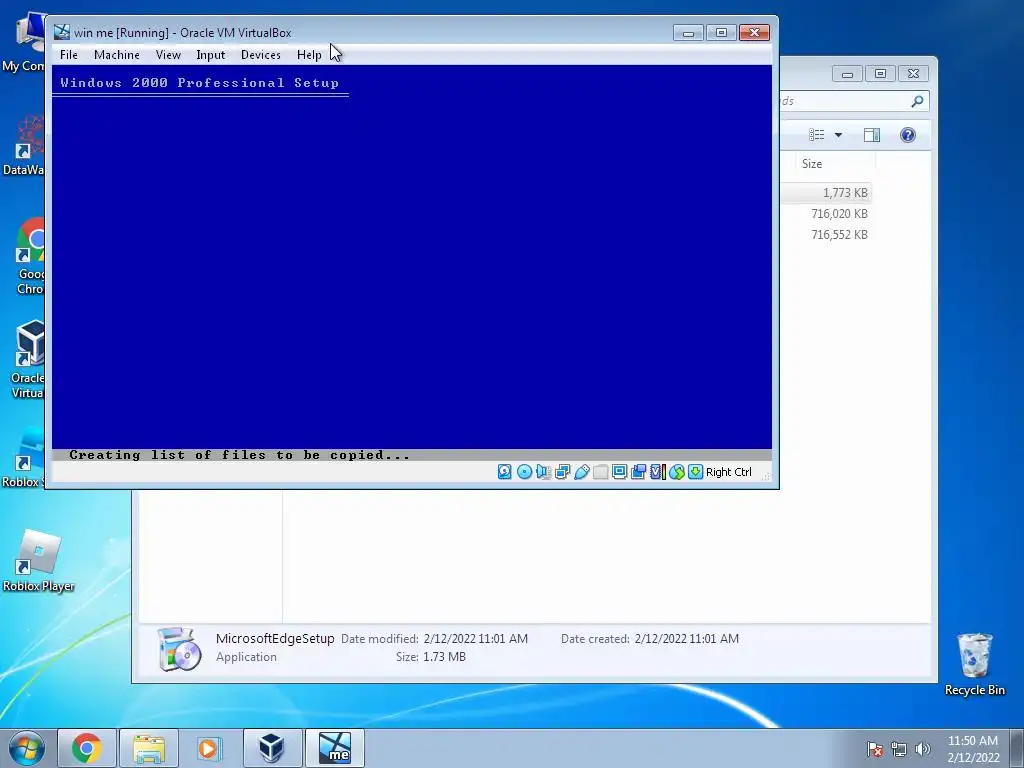This screenshot has width=1024, height=768.
Task: Click the green arrow keyboard capture icon
Action: pyautogui.click(x=696, y=472)
